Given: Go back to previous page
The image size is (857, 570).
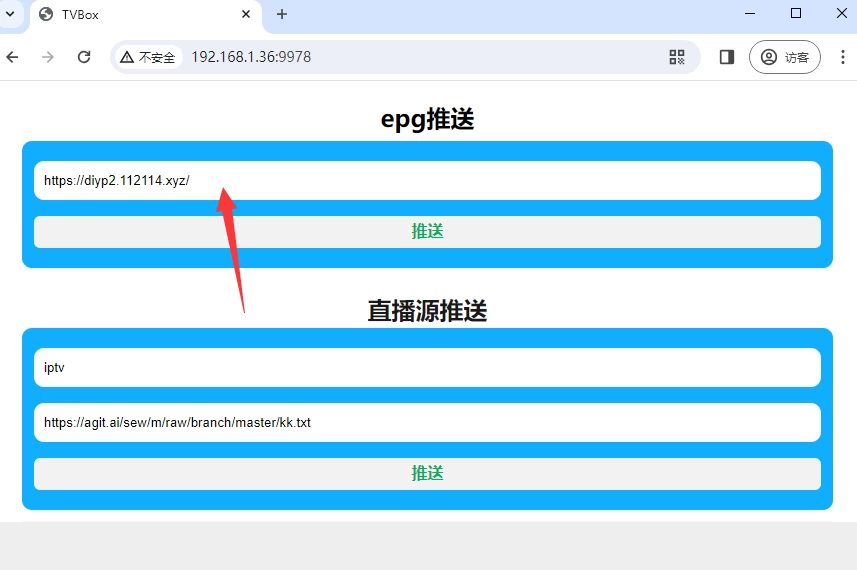Looking at the screenshot, I should 13,57.
